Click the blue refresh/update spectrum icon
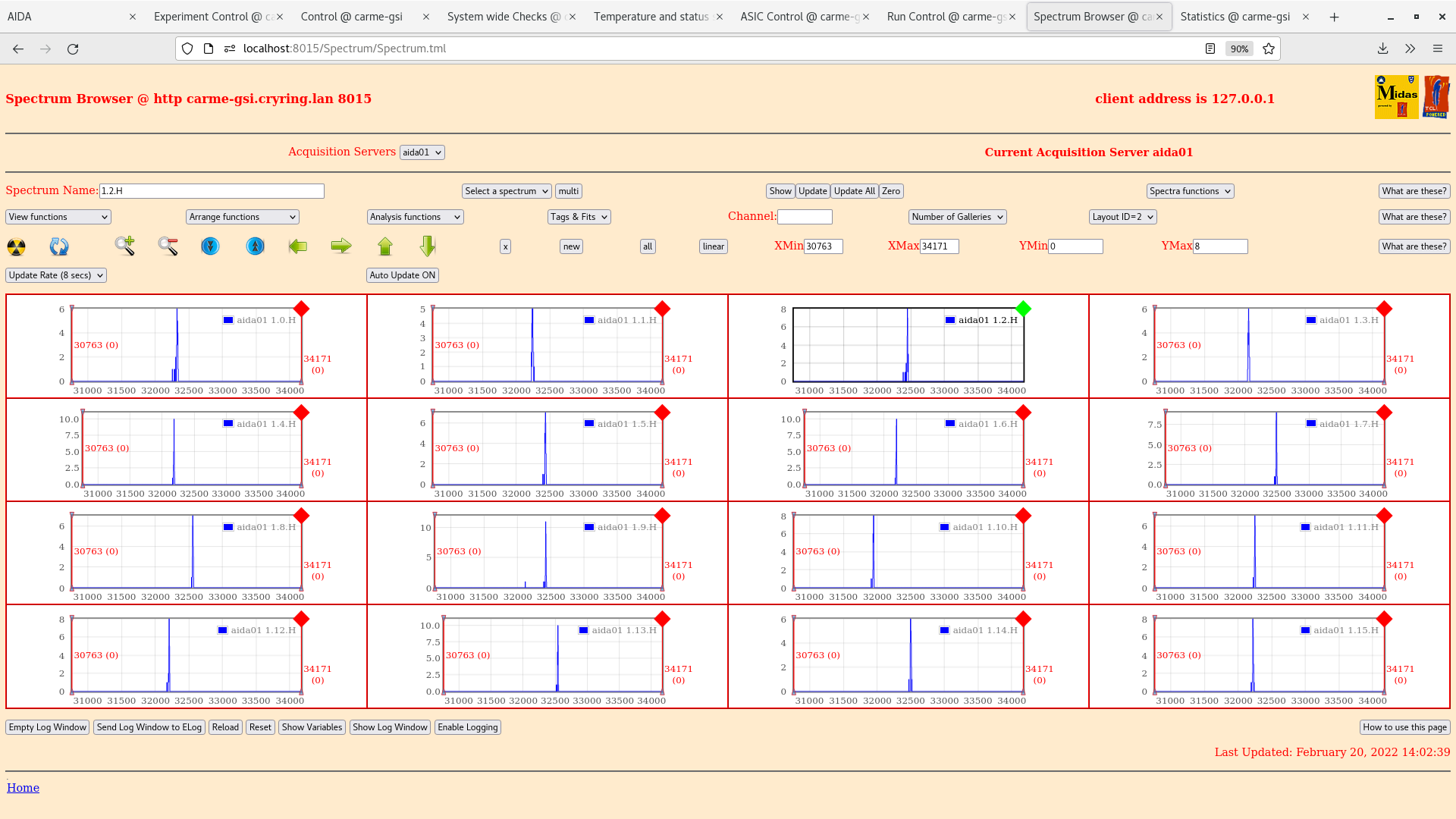 tap(59, 246)
